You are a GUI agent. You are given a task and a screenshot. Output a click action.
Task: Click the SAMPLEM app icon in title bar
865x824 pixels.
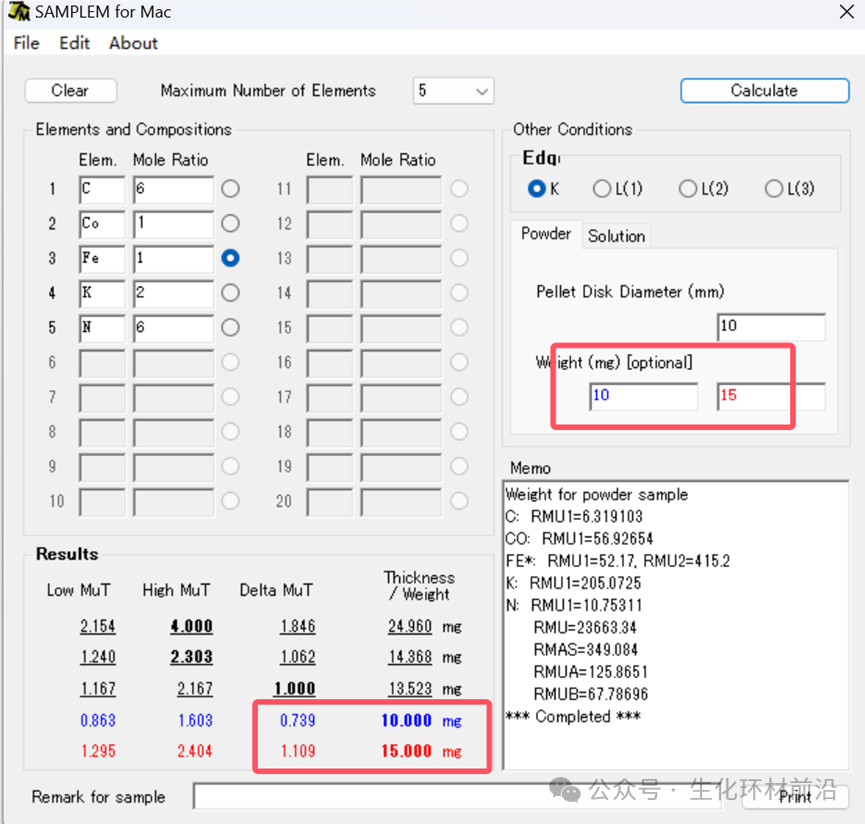click(19, 11)
